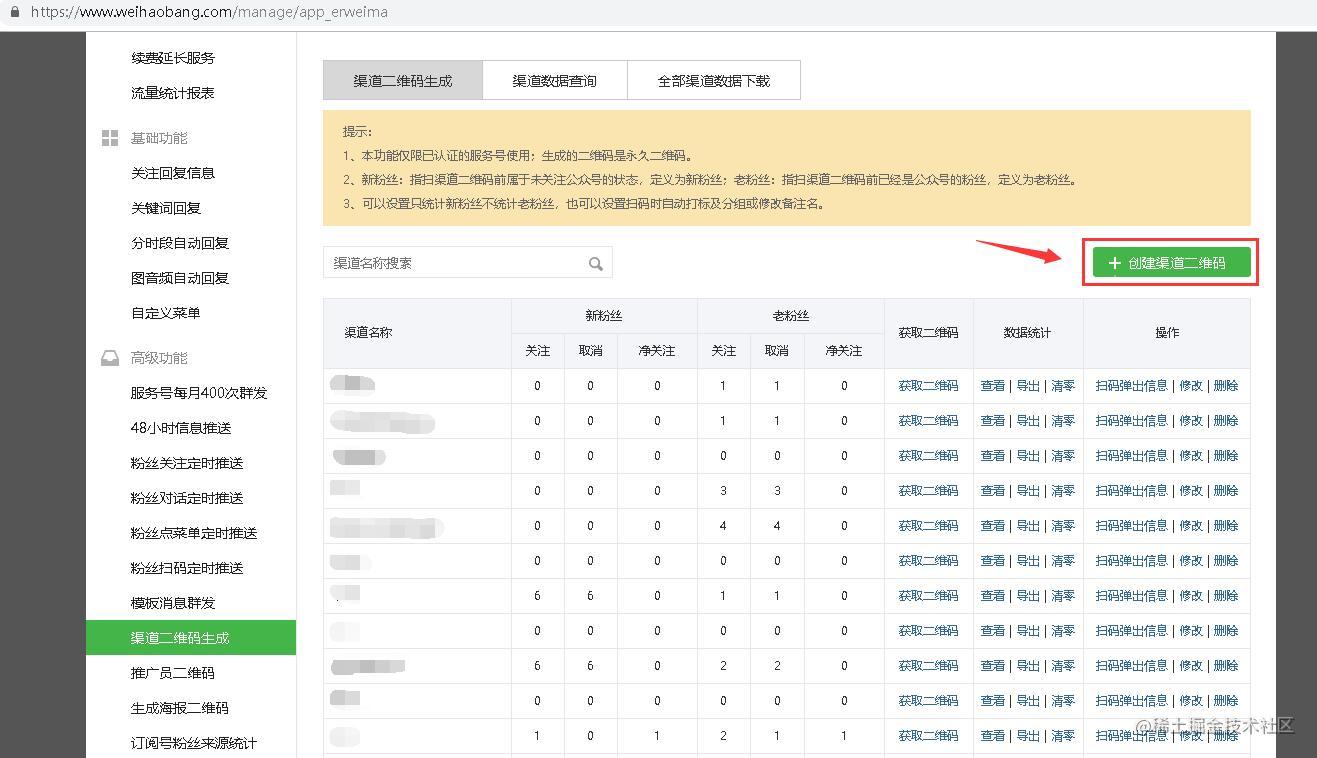Click 查看 in row with 新粉丝 6 and 老粉丝 1
Image resolution: width=1317 pixels, height=758 pixels.
click(993, 596)
